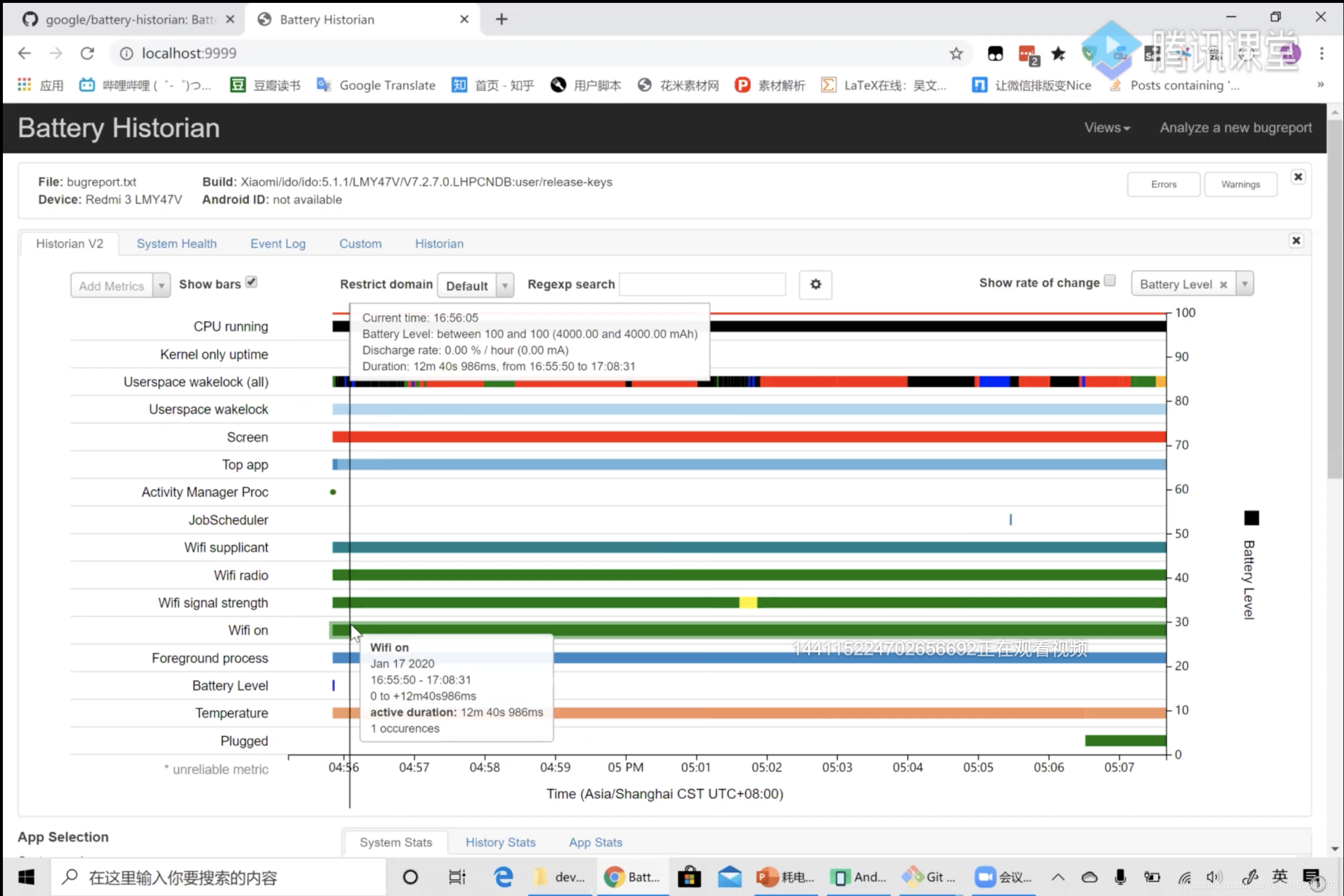Switch to the Event Log tab
1344x896 pixels.
[278, 244]
